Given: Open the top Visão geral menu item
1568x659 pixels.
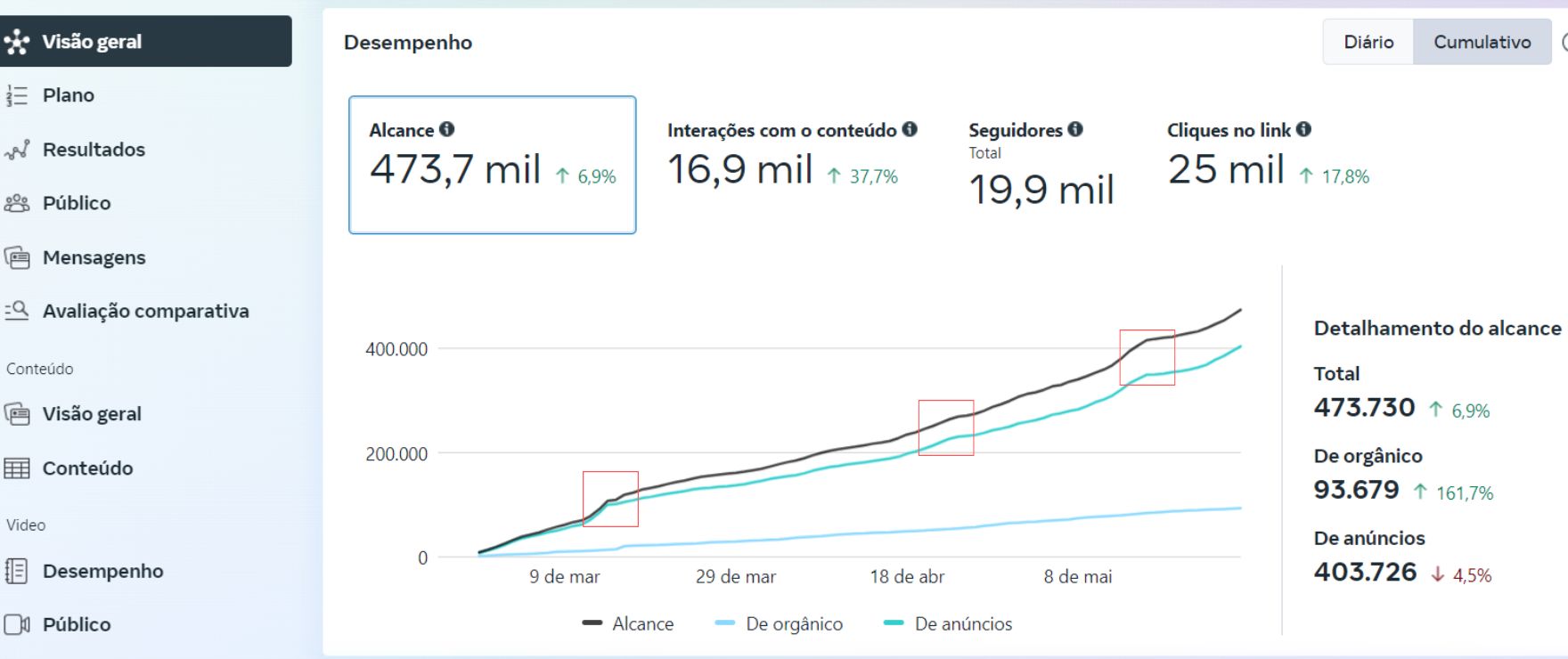Looking at the screenshot, I should click(x=92, y=42).
